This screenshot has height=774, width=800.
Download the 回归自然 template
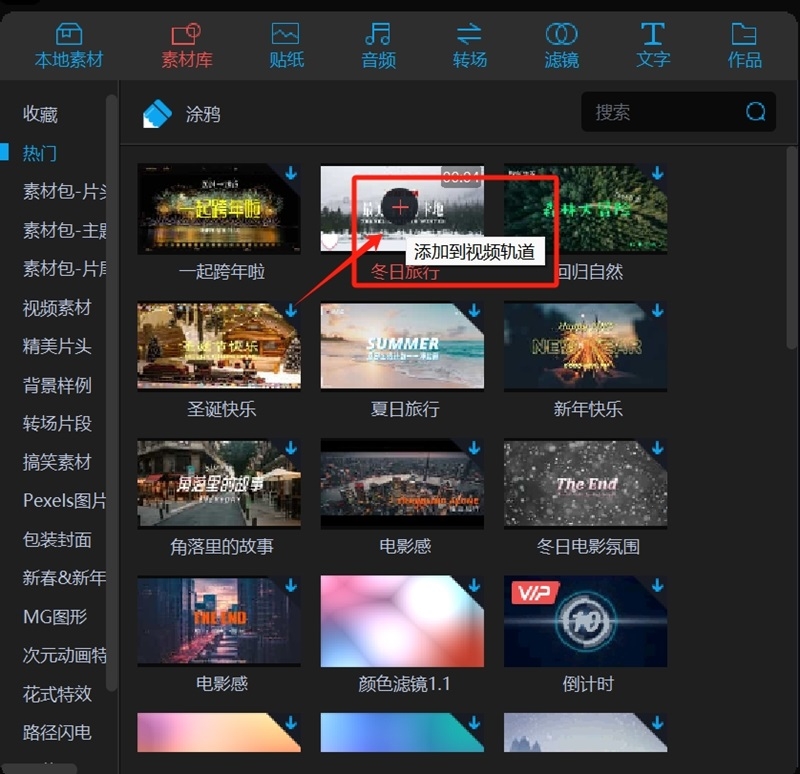658,173
